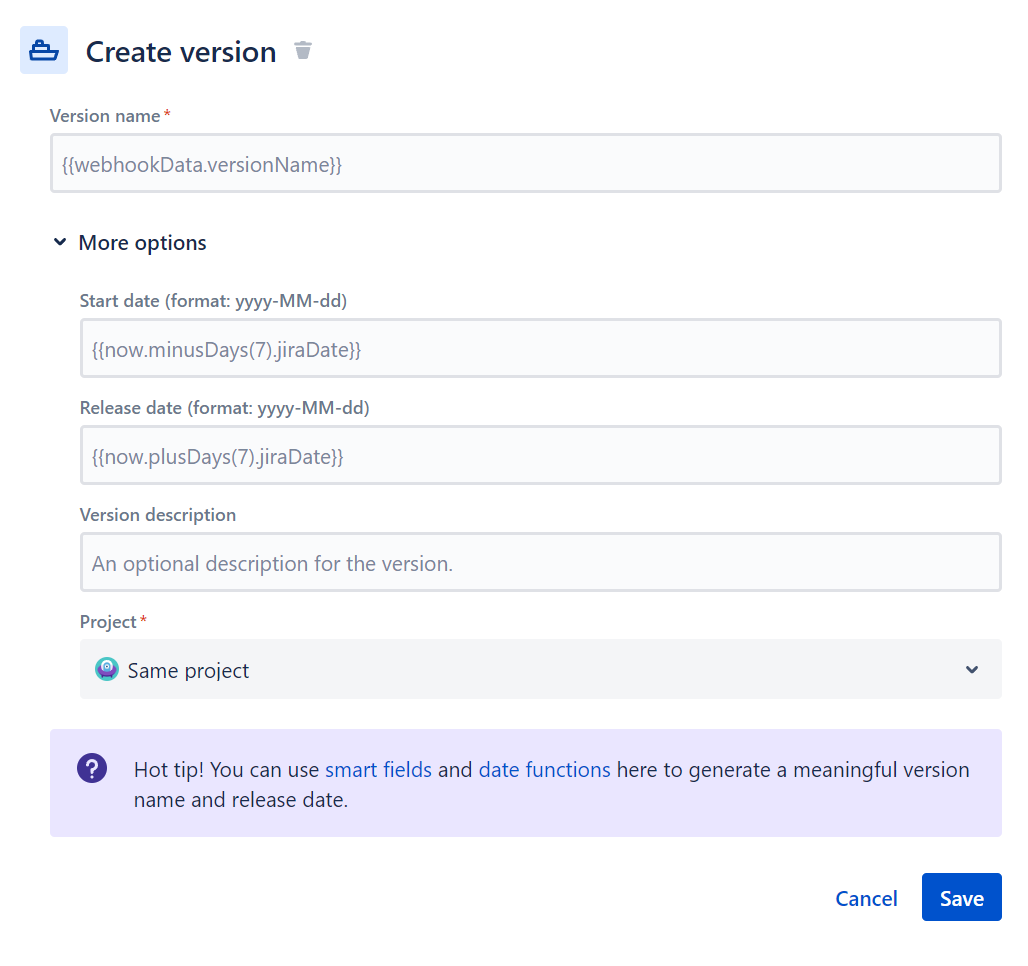Select the Release date input field

(540, 454)
